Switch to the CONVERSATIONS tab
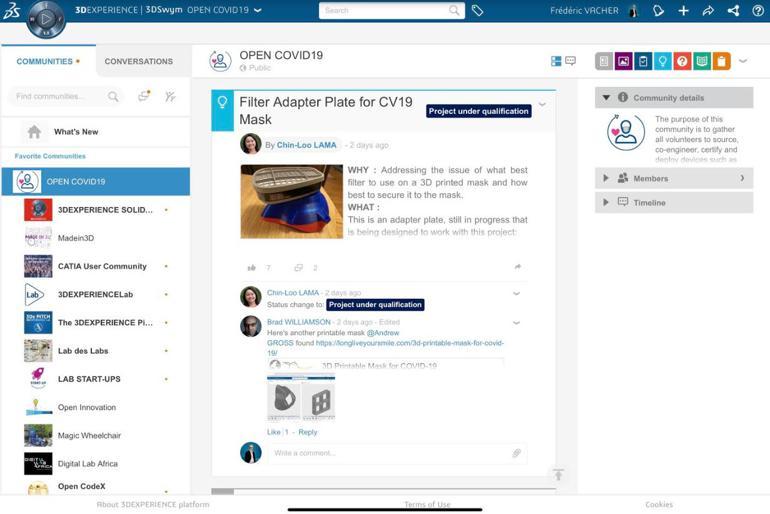Screen dimensions: 770x514 point(138,61)
